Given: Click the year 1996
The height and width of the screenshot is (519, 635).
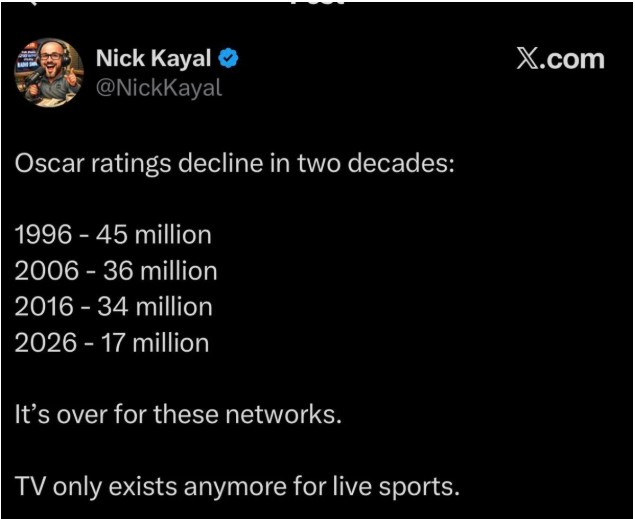Looking at the screenshot, I should coord(42,235).
